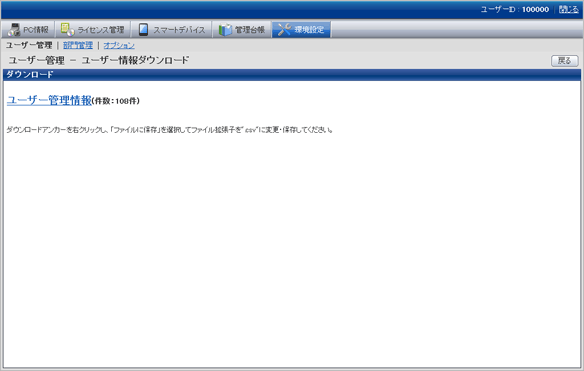
Task: Click the スマートデバイス phone icon
Action: [143, 29]
